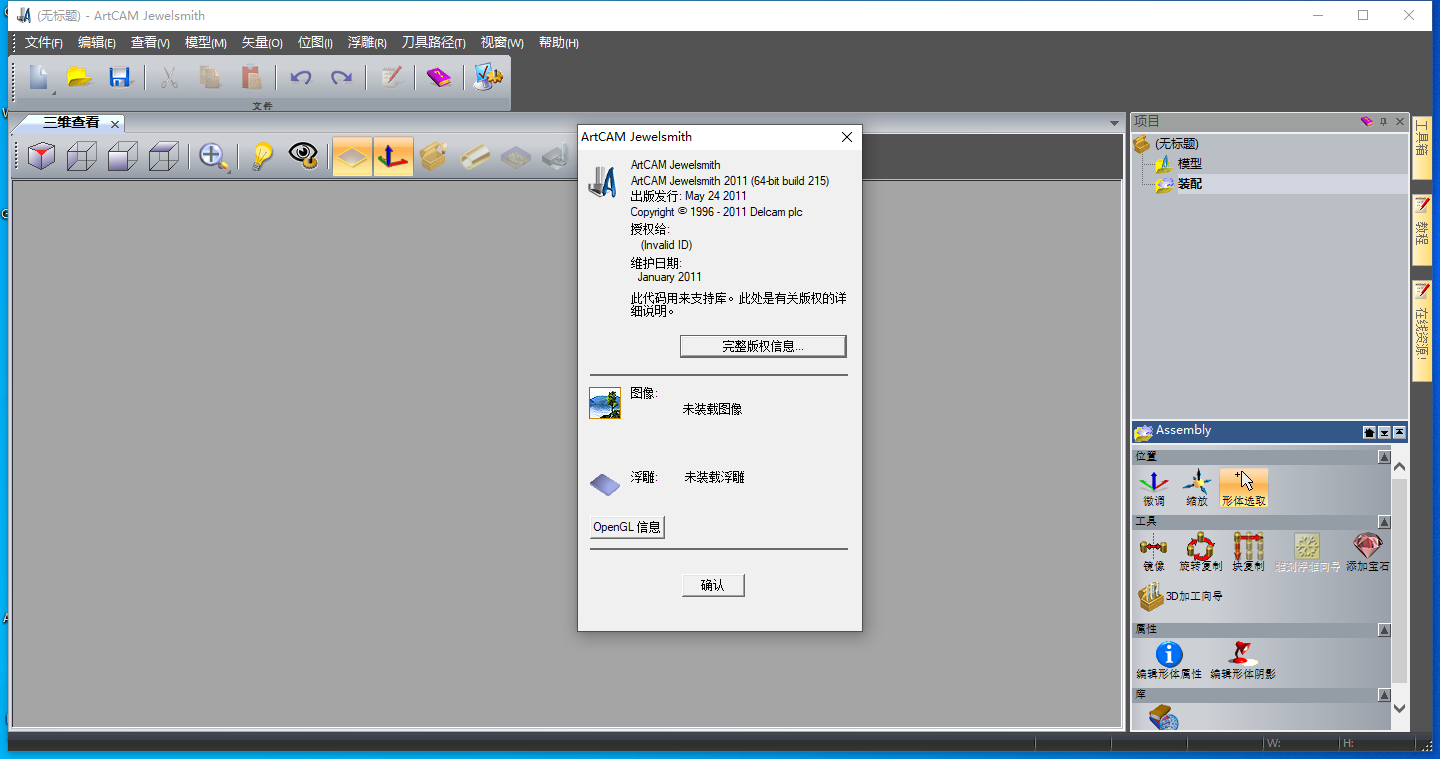Toggle the origin axes display button
Image resolution: width=1440 pixels, height=759 pixels.
393,156
